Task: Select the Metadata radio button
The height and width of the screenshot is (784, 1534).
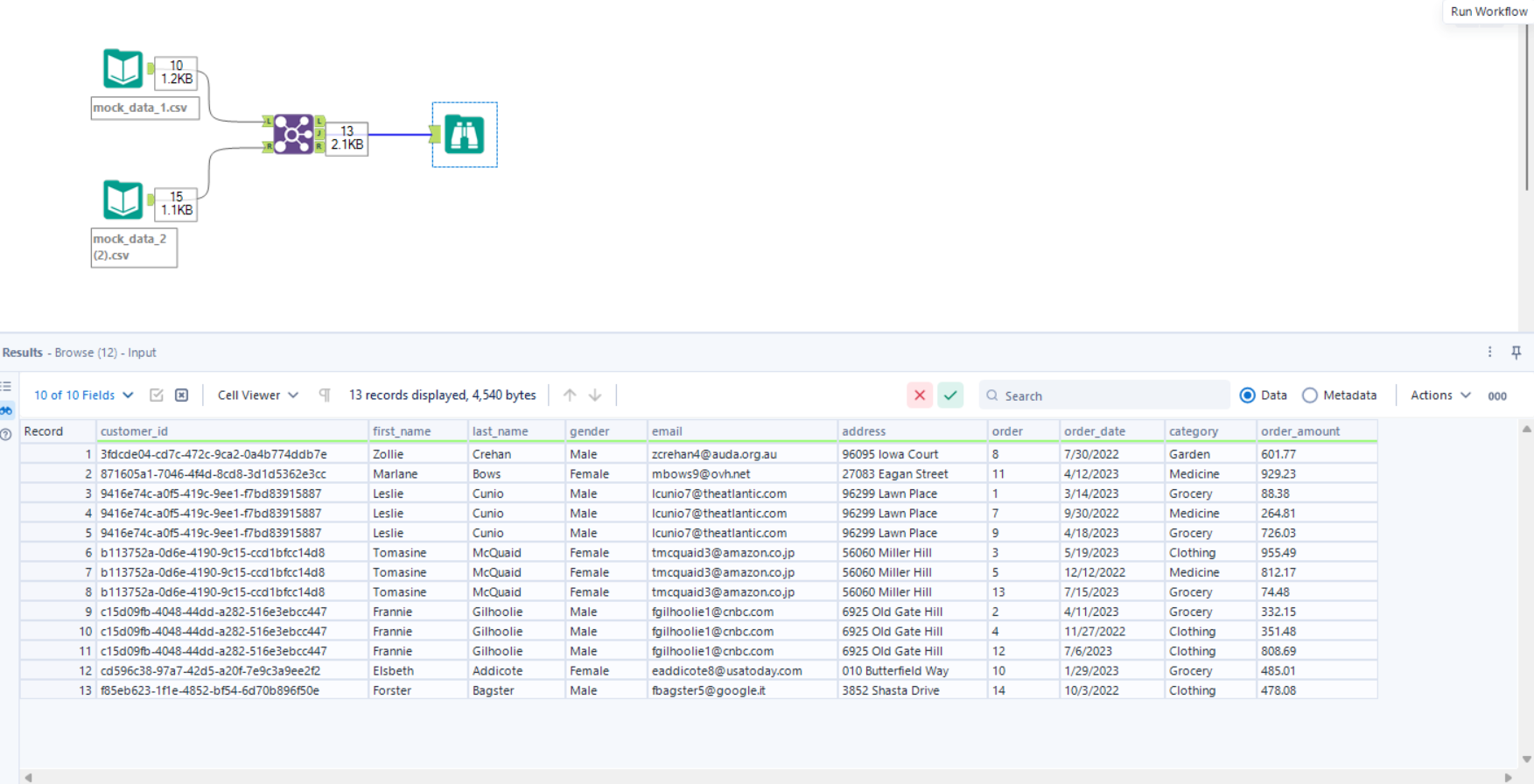Action: 1310,395
